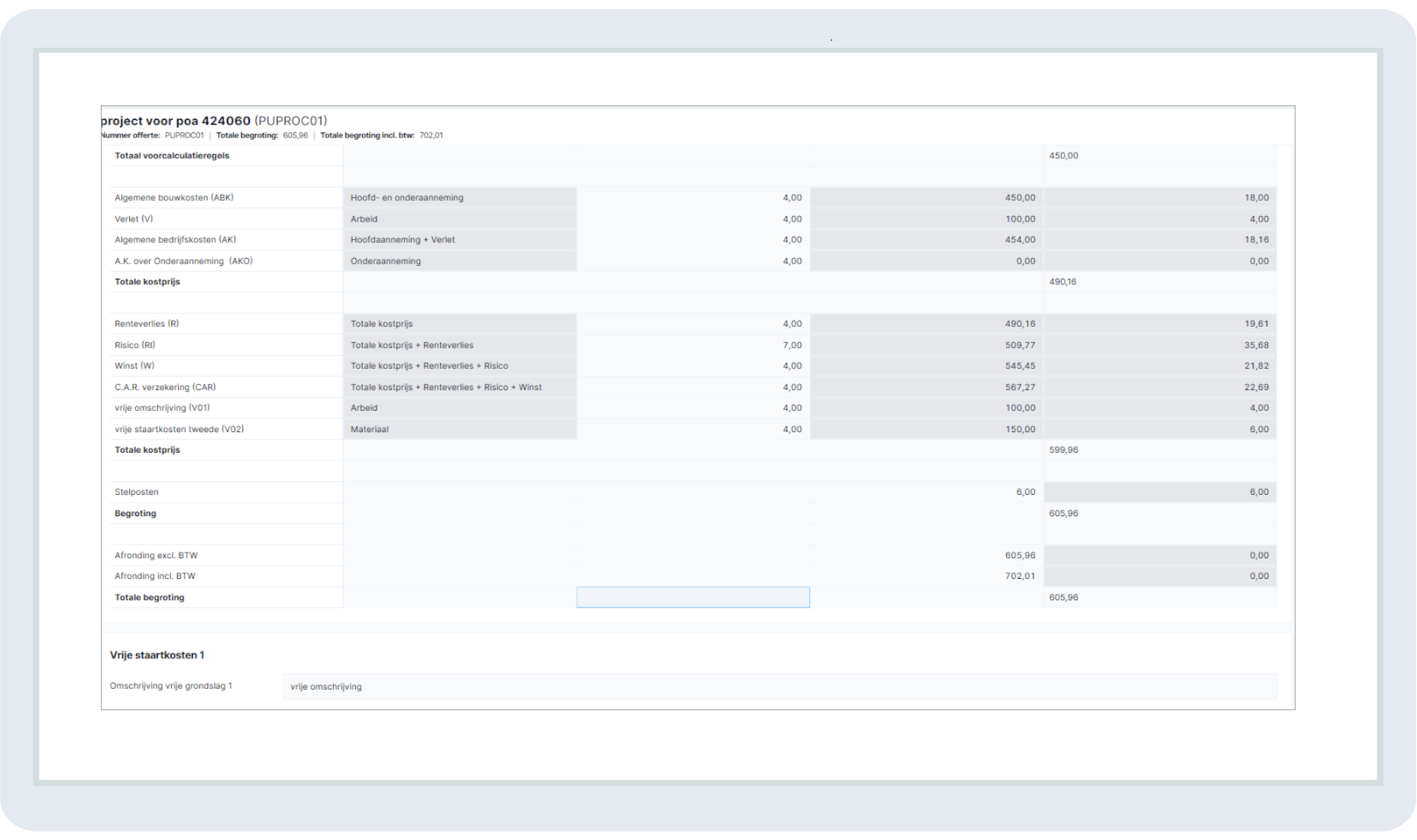1417x840 pixels.
Task: Click 'Afronding incl. BTW' label
Action: click(155, 576)
